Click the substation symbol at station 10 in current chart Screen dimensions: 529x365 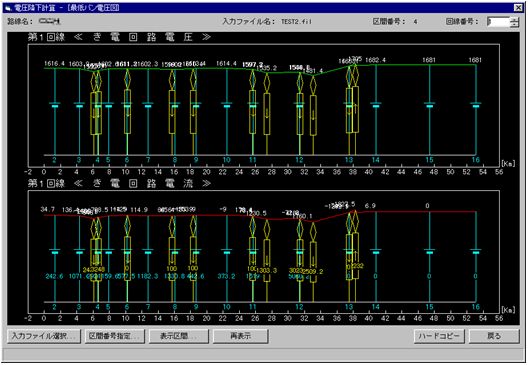point(227,251)
